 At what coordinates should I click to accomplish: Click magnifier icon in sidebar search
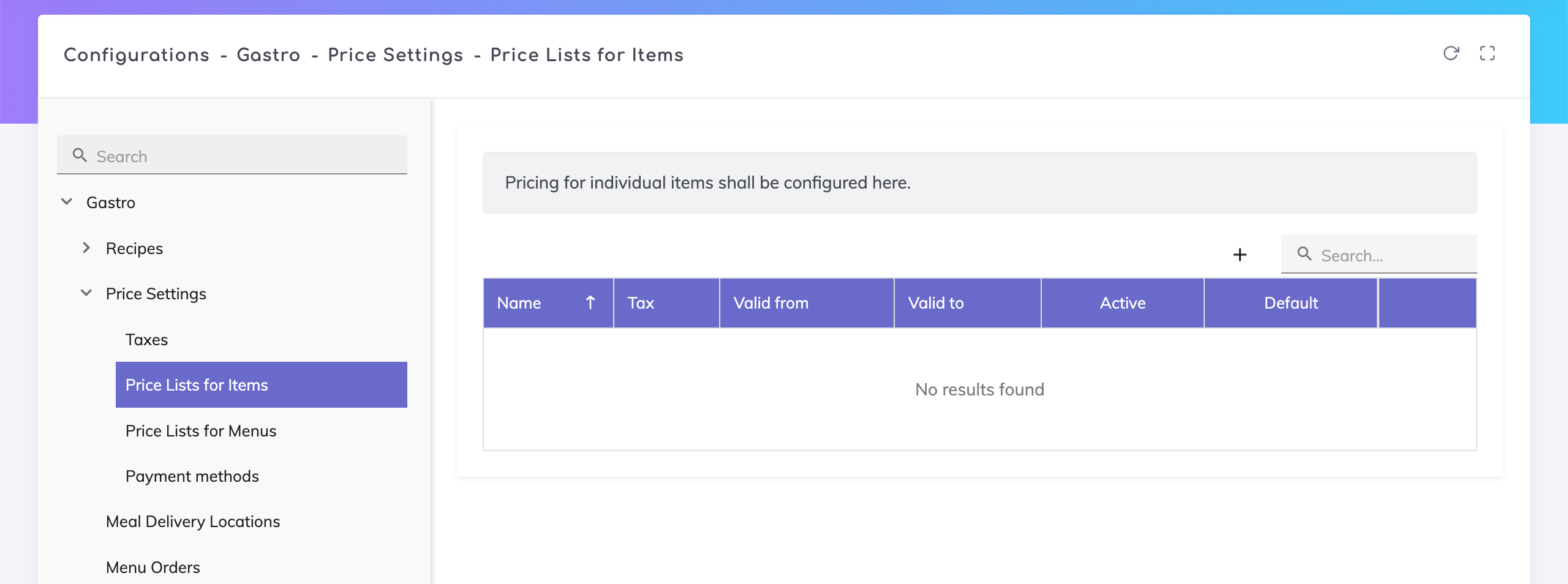[80, 155]
